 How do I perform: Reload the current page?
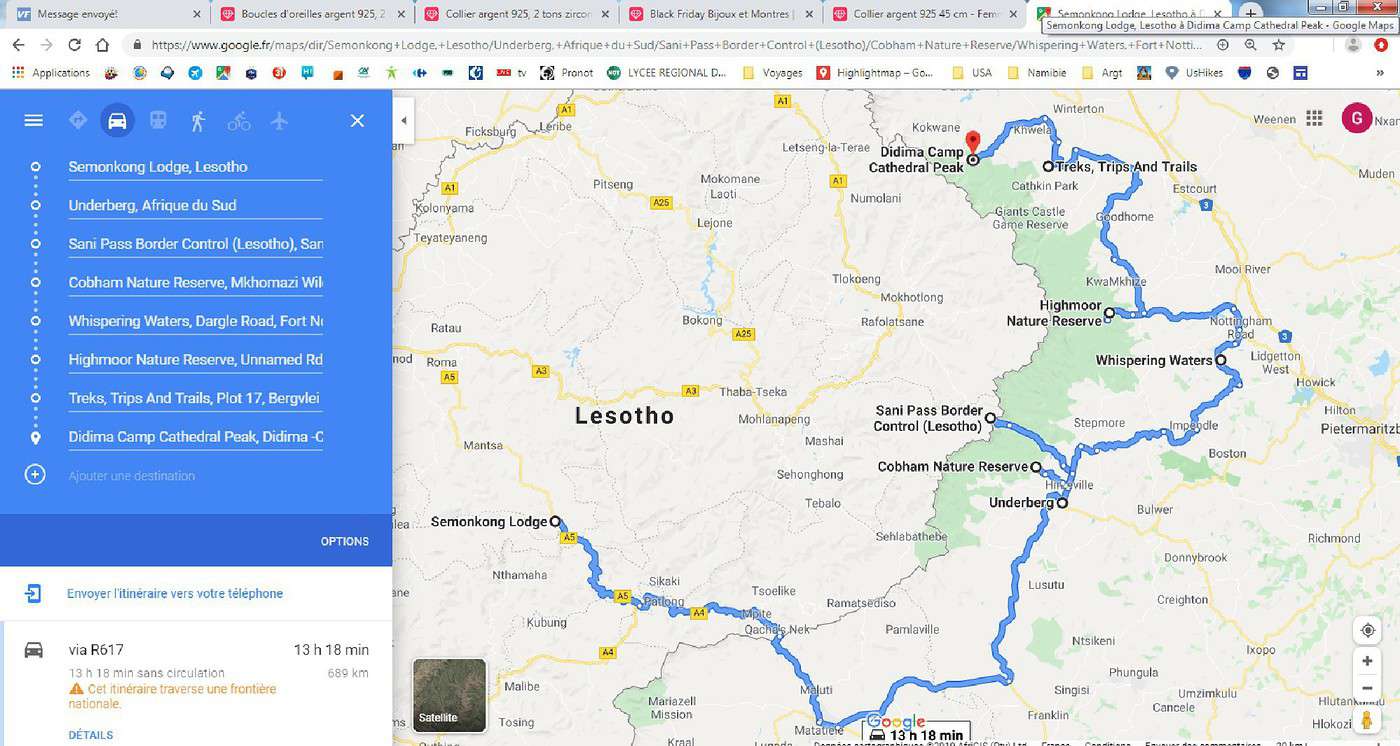click(74, 45)
